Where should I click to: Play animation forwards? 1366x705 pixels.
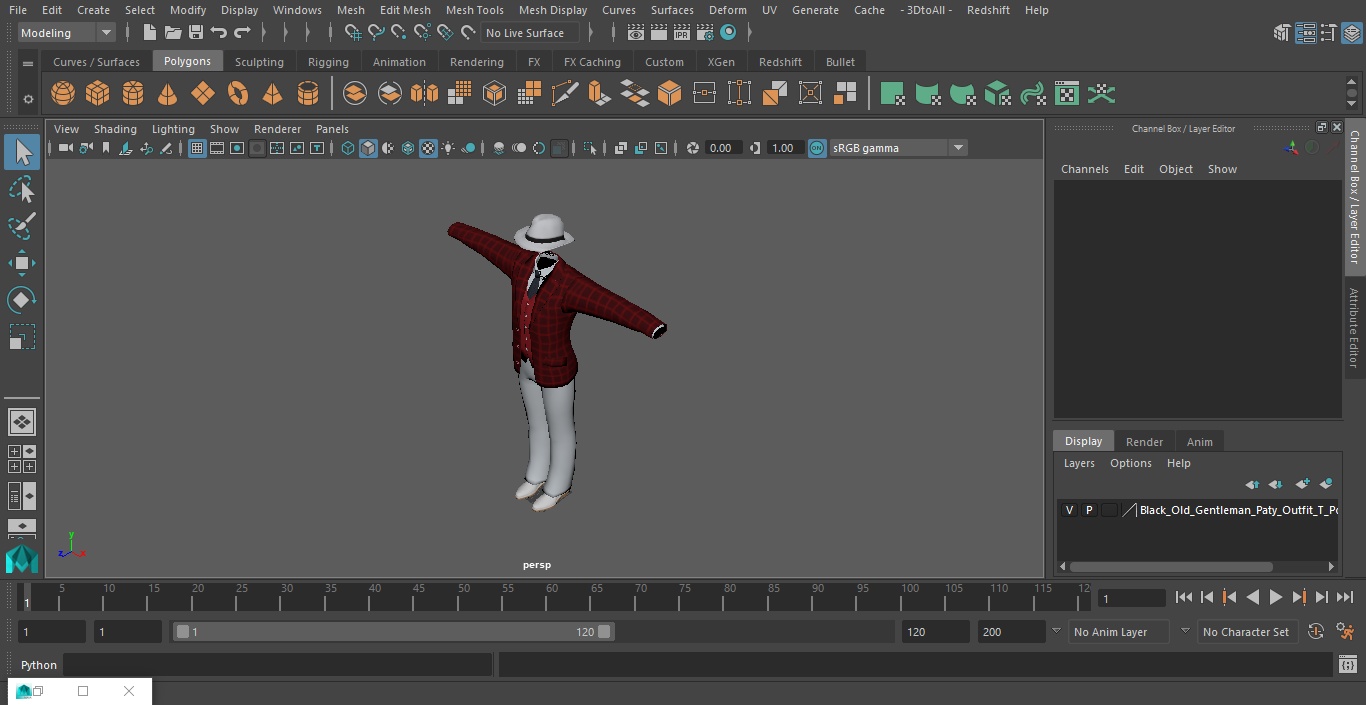point(1276,597)
